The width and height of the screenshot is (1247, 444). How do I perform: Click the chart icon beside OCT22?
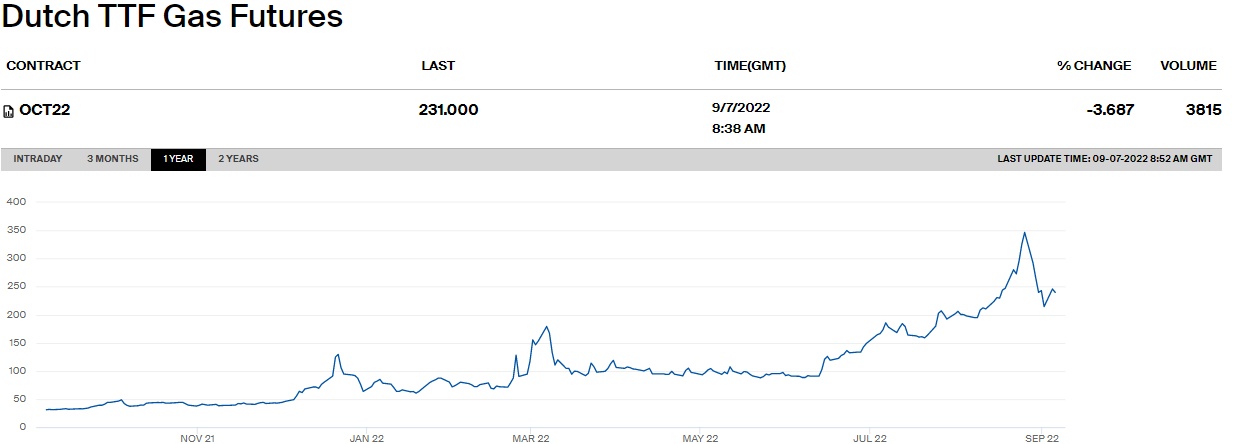click(9, 111)
